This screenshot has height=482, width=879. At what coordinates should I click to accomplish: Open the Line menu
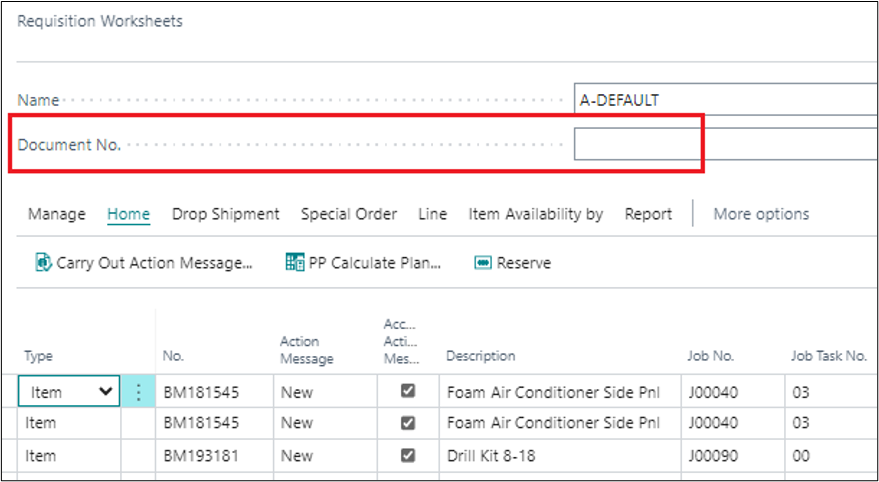[x=432, y=214]
